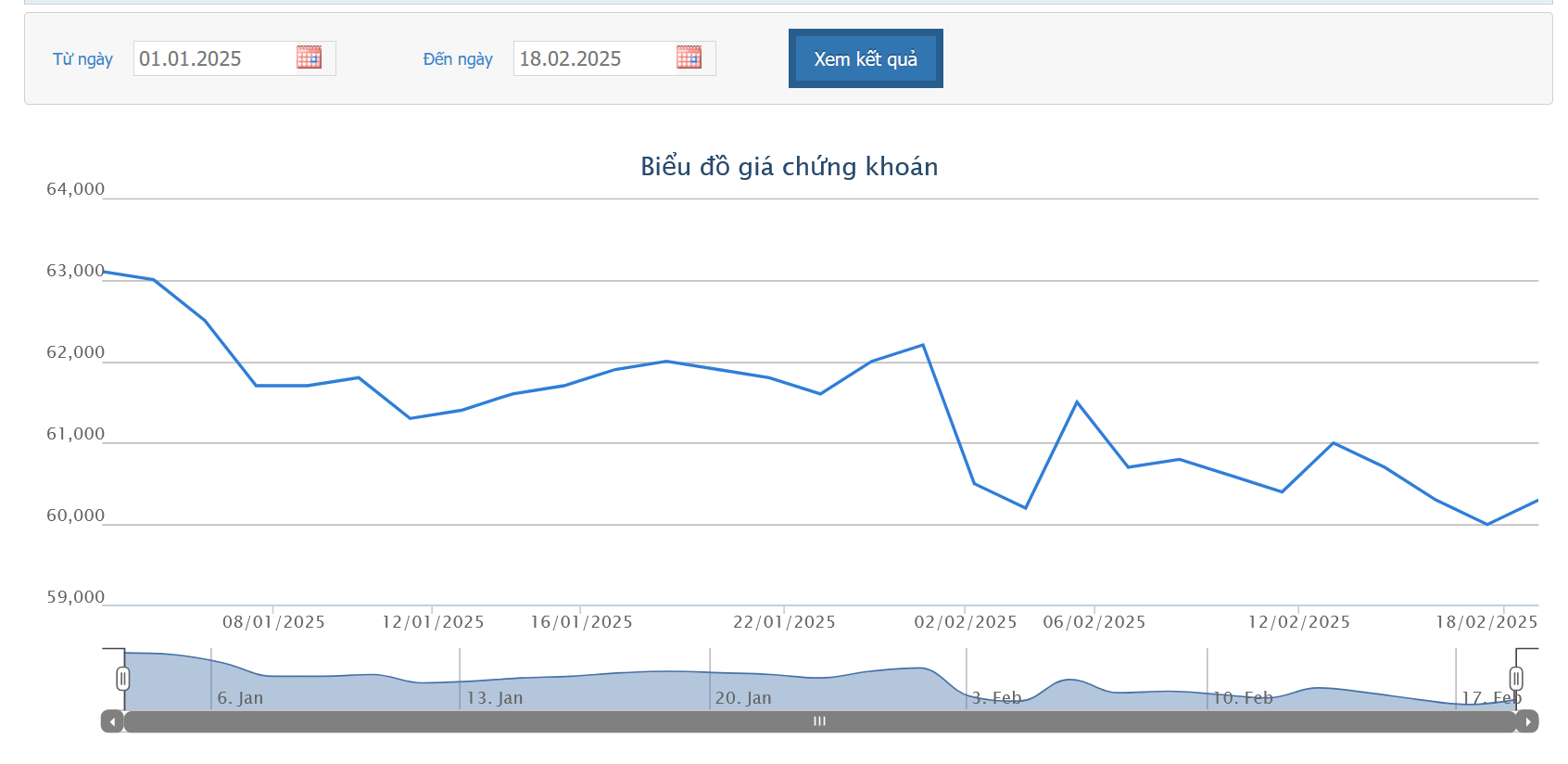Click the Từ ngày label
The image size is (1568, 764).
click(x=82, y=59)
